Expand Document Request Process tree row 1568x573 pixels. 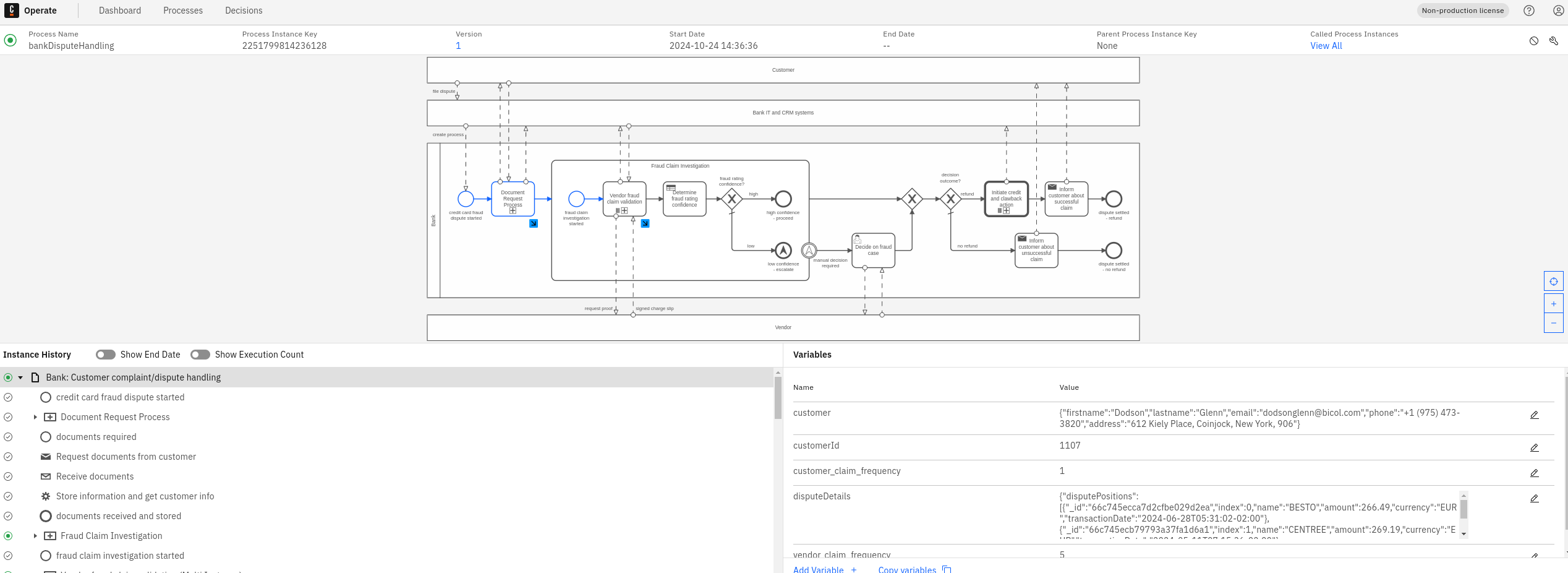pyautogui.click(x=35, y=417)
